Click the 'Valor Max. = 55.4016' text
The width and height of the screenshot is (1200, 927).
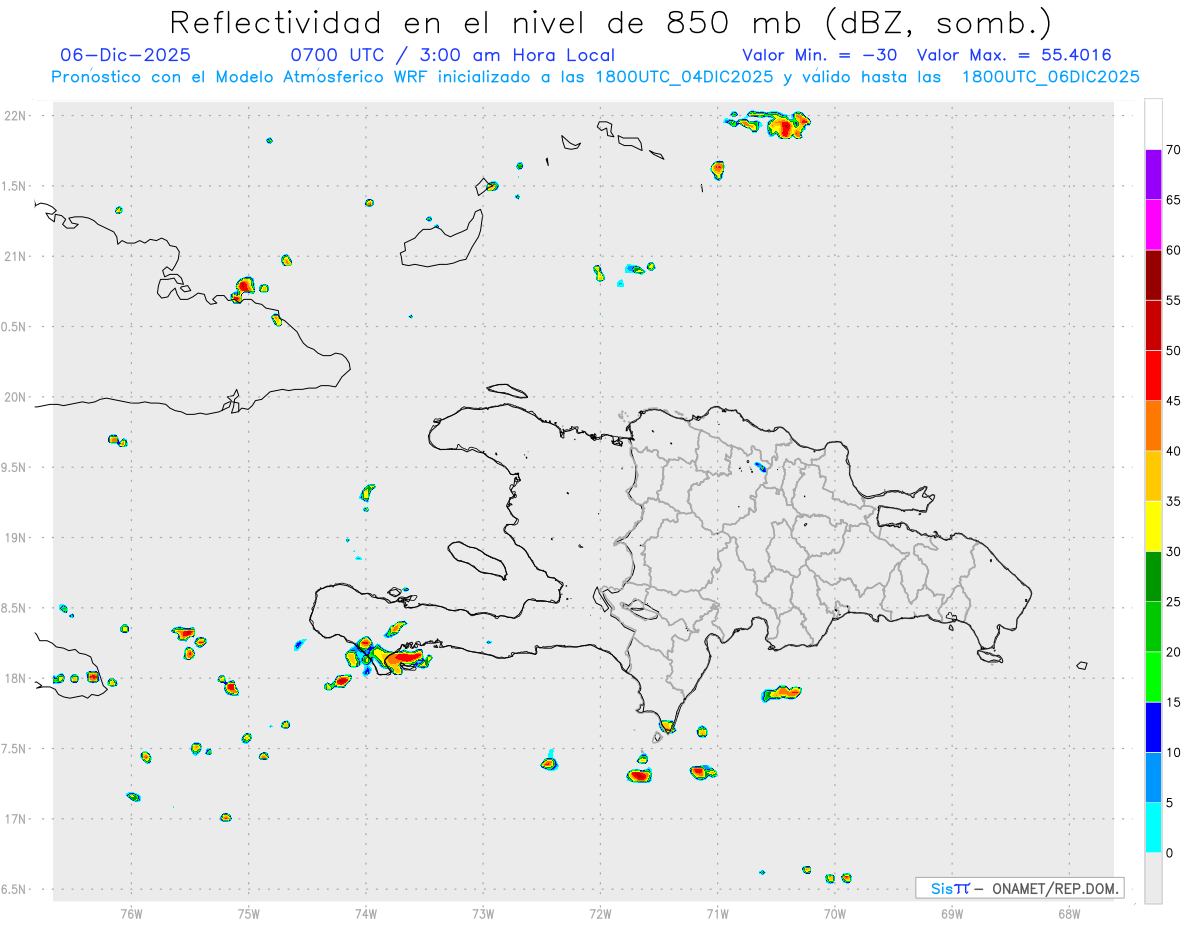click(x=1014, y=55)
